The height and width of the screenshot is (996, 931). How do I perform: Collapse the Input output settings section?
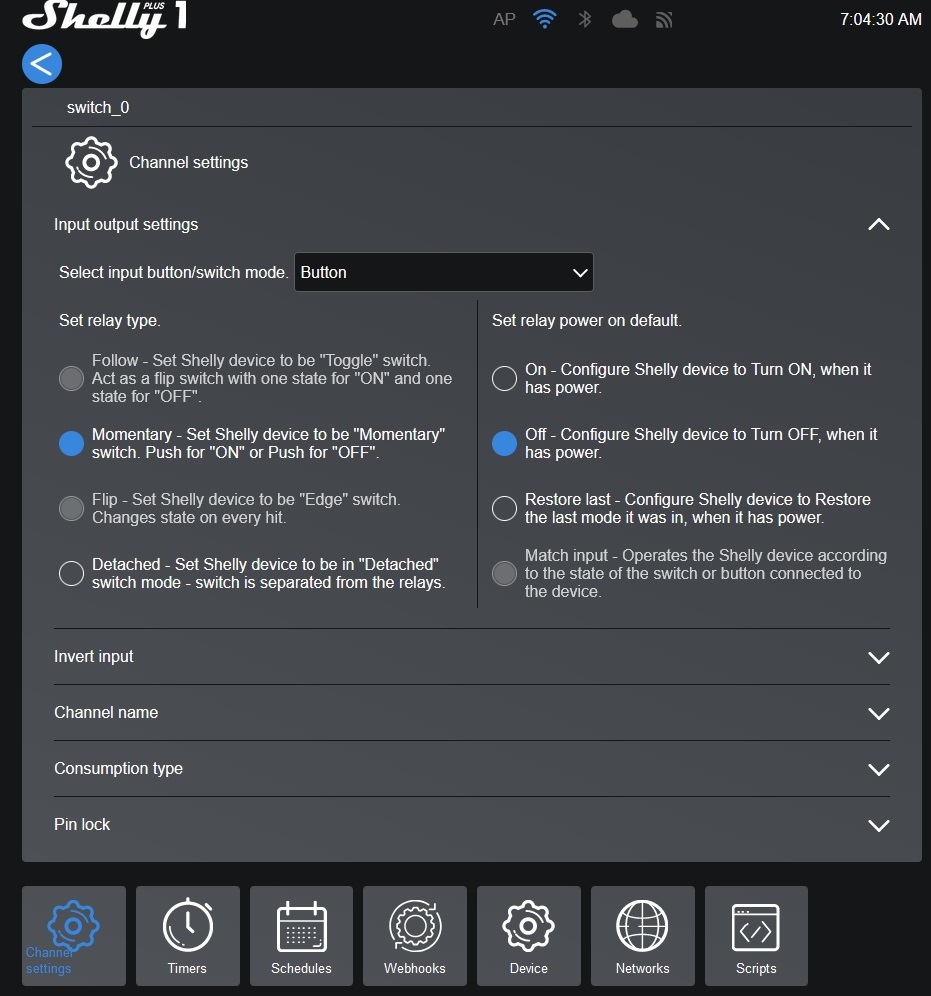(x=879, y=224)
